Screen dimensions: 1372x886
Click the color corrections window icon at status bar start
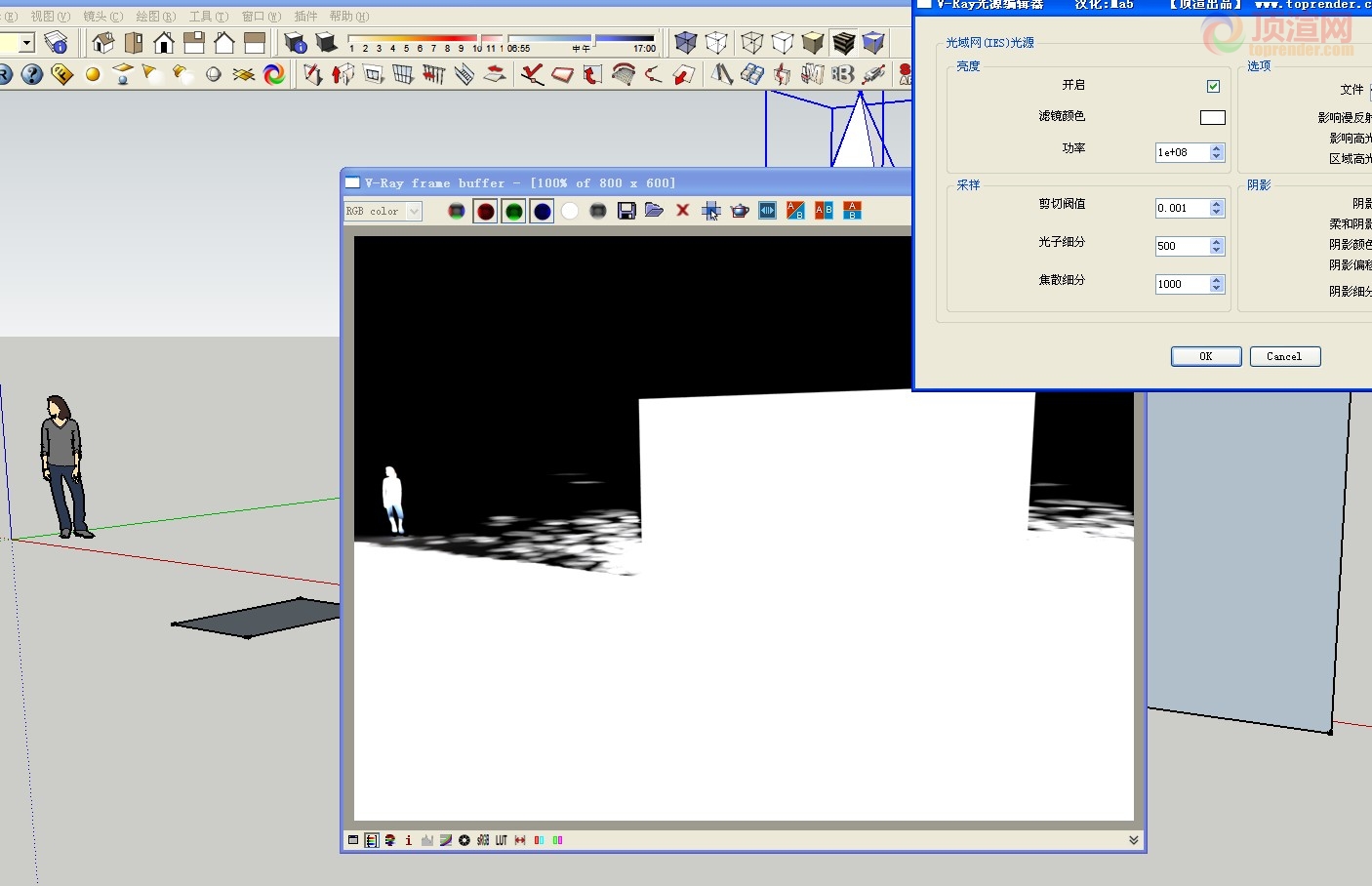click(x=353, y=840)
